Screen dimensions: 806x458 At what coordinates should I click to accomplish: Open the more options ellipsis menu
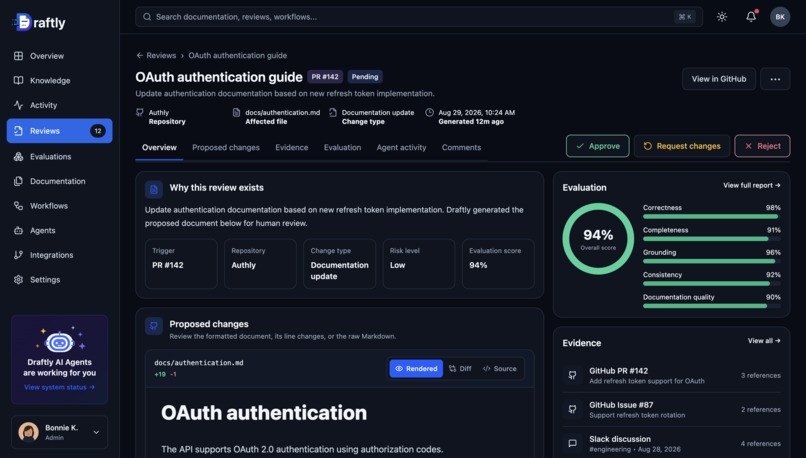click(775, 79)
